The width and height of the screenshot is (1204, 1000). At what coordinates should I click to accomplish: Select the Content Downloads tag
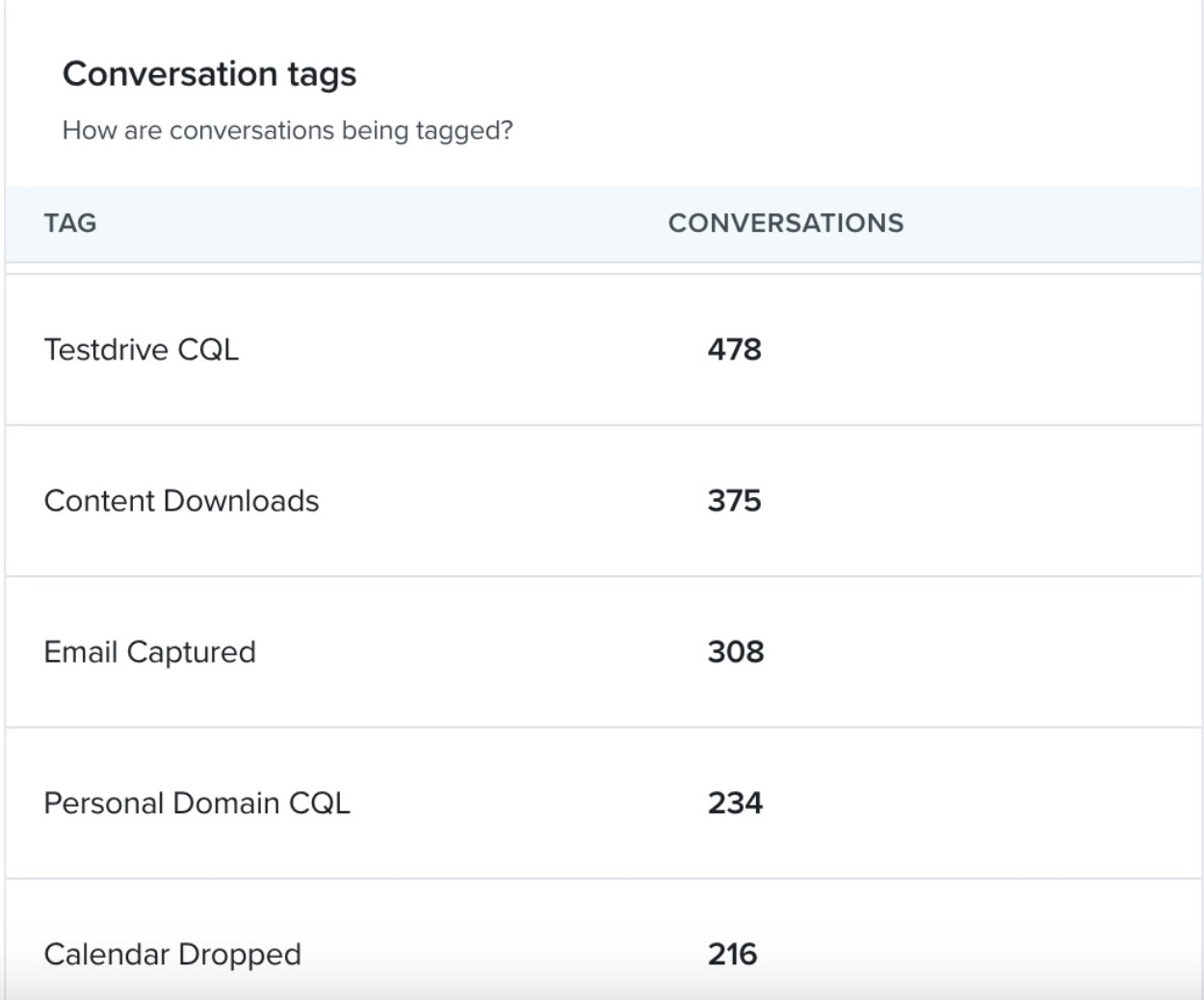[181, 501]
